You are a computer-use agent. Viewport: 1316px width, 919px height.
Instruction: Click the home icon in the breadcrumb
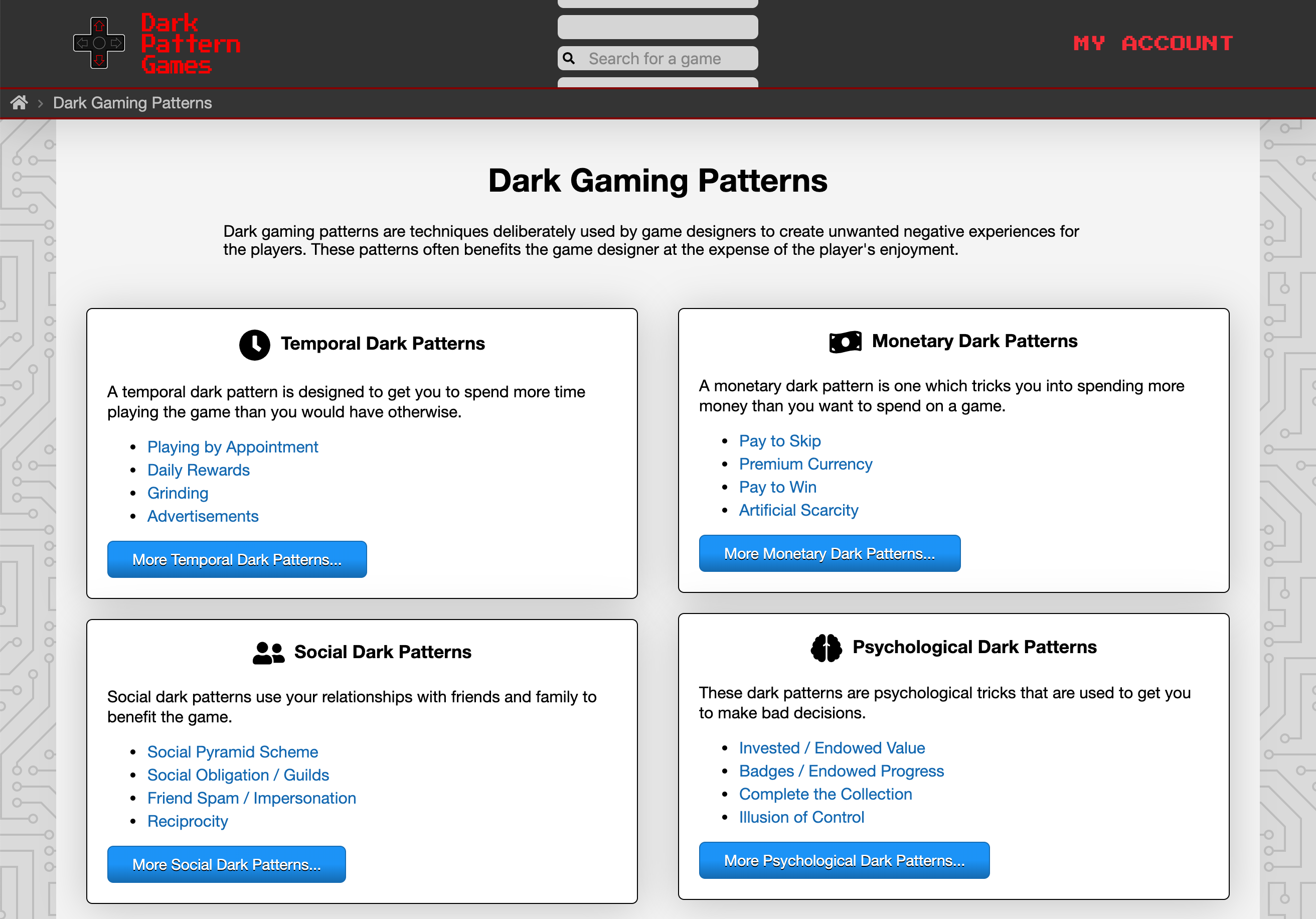tap(20, 103)
